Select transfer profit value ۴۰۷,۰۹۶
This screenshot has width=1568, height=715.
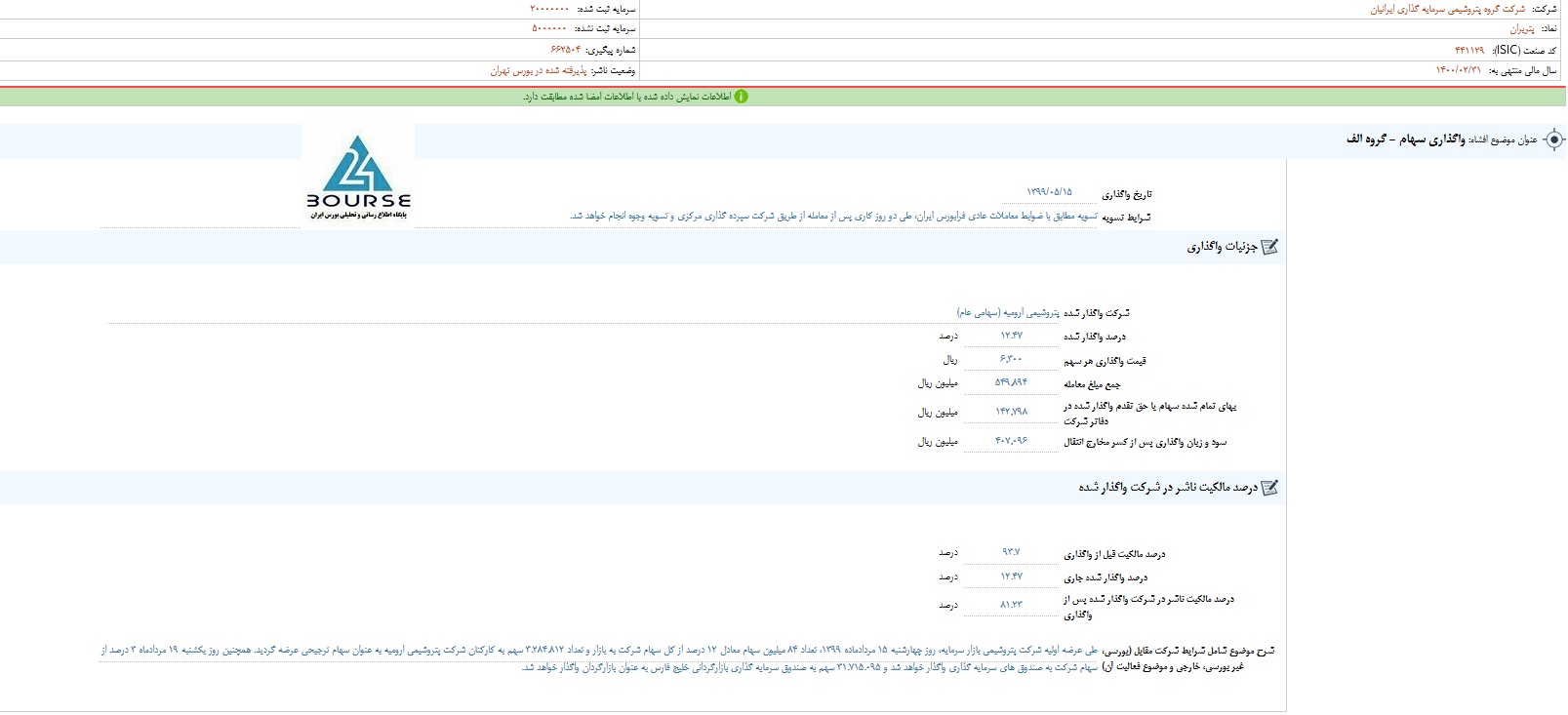click(x=1012, y=441)
